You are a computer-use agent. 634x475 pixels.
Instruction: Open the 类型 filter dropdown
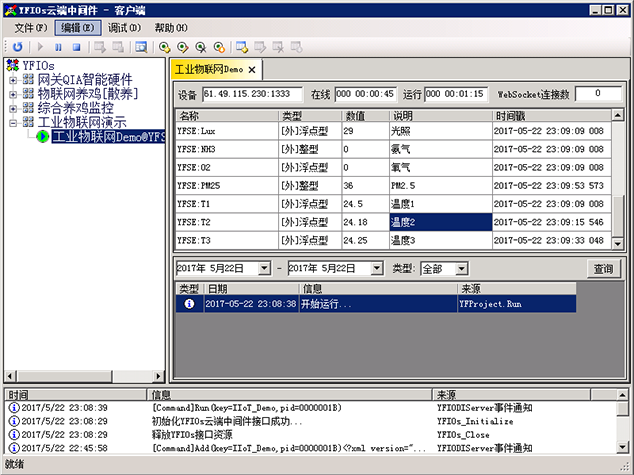[461, 269]
